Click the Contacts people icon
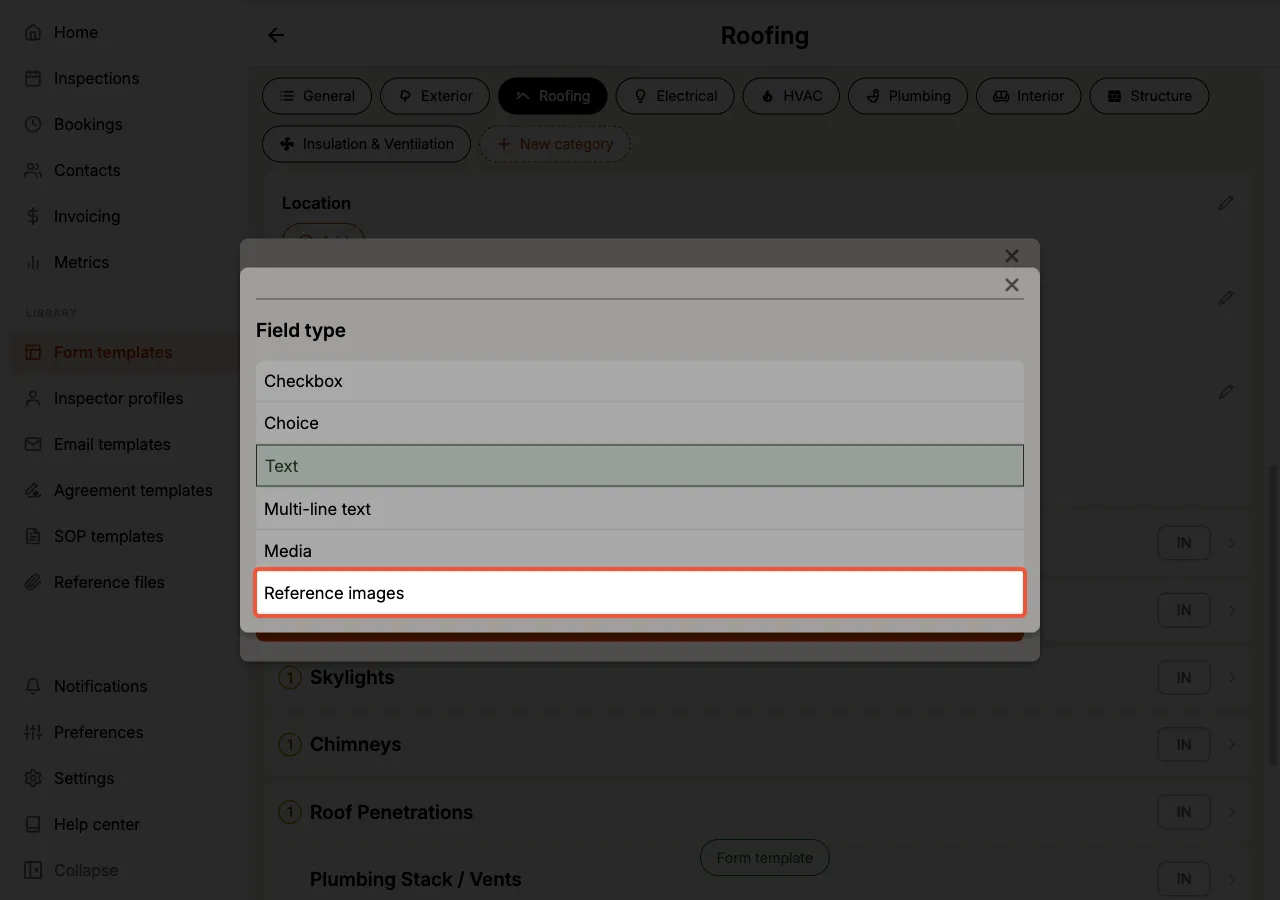 33,170
